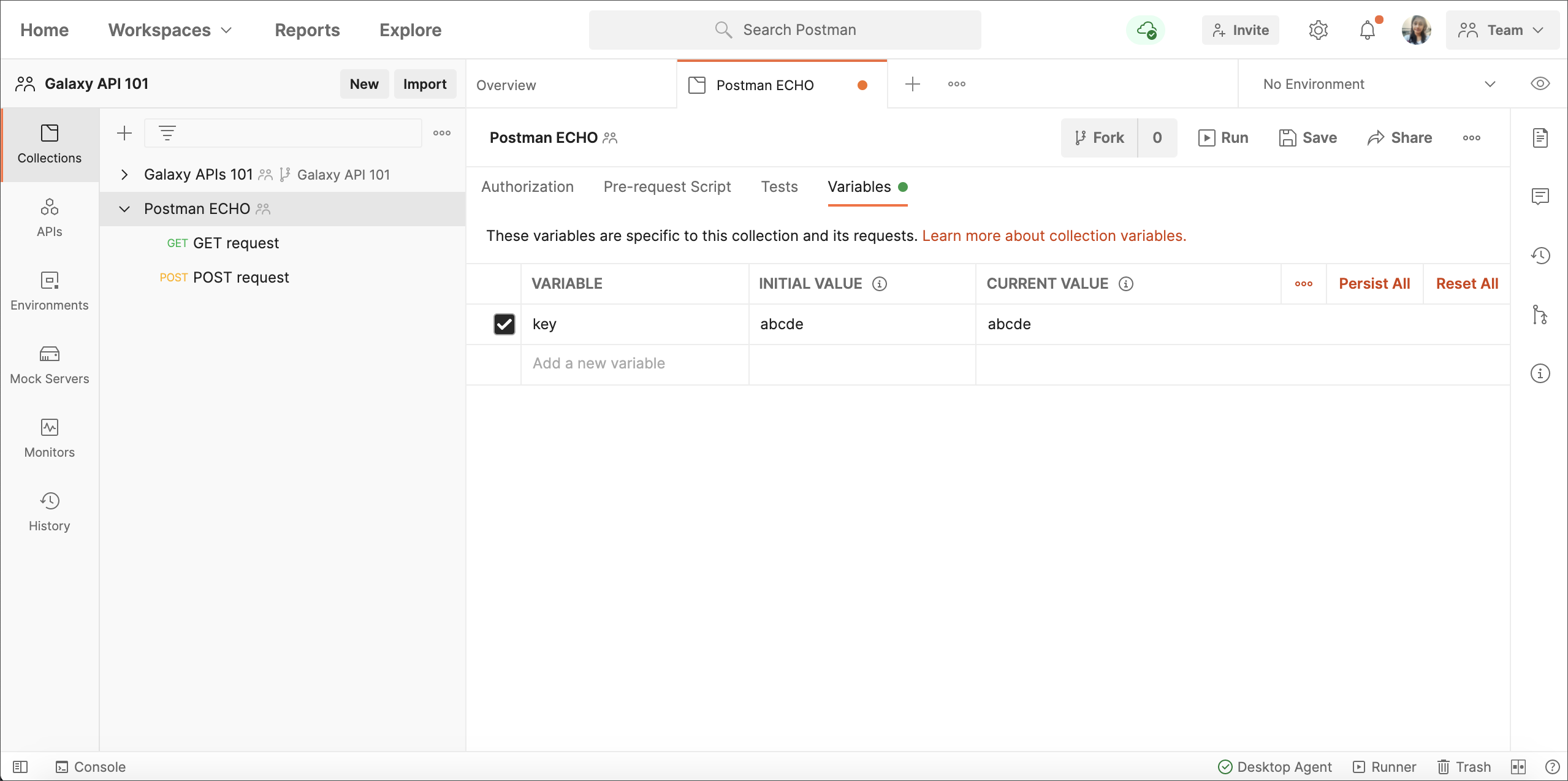Open the comments icon in right sidebar
Image resolution: width=1568 pixels, height=781 pixels.
(x=1540, y=197)
